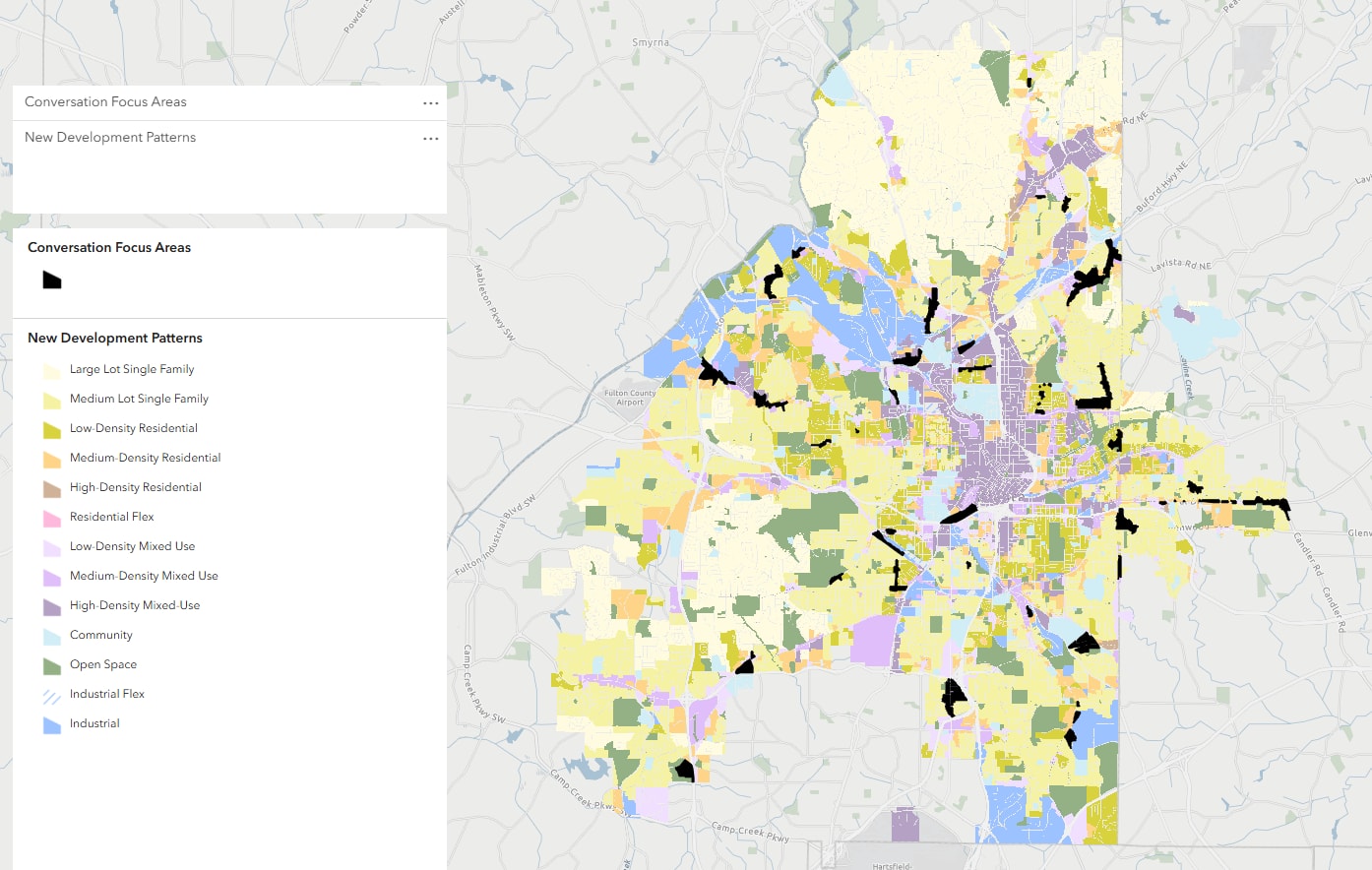The image size is (1372, 870).
Task: Click the Community light-blue legend symbol
Action: tap(50, 635)
